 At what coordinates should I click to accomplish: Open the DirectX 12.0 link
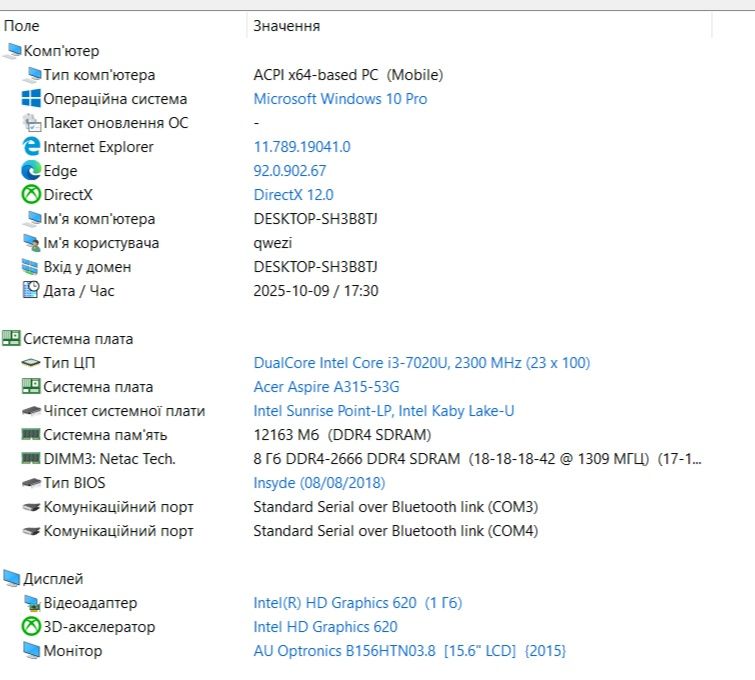(293, 195)
